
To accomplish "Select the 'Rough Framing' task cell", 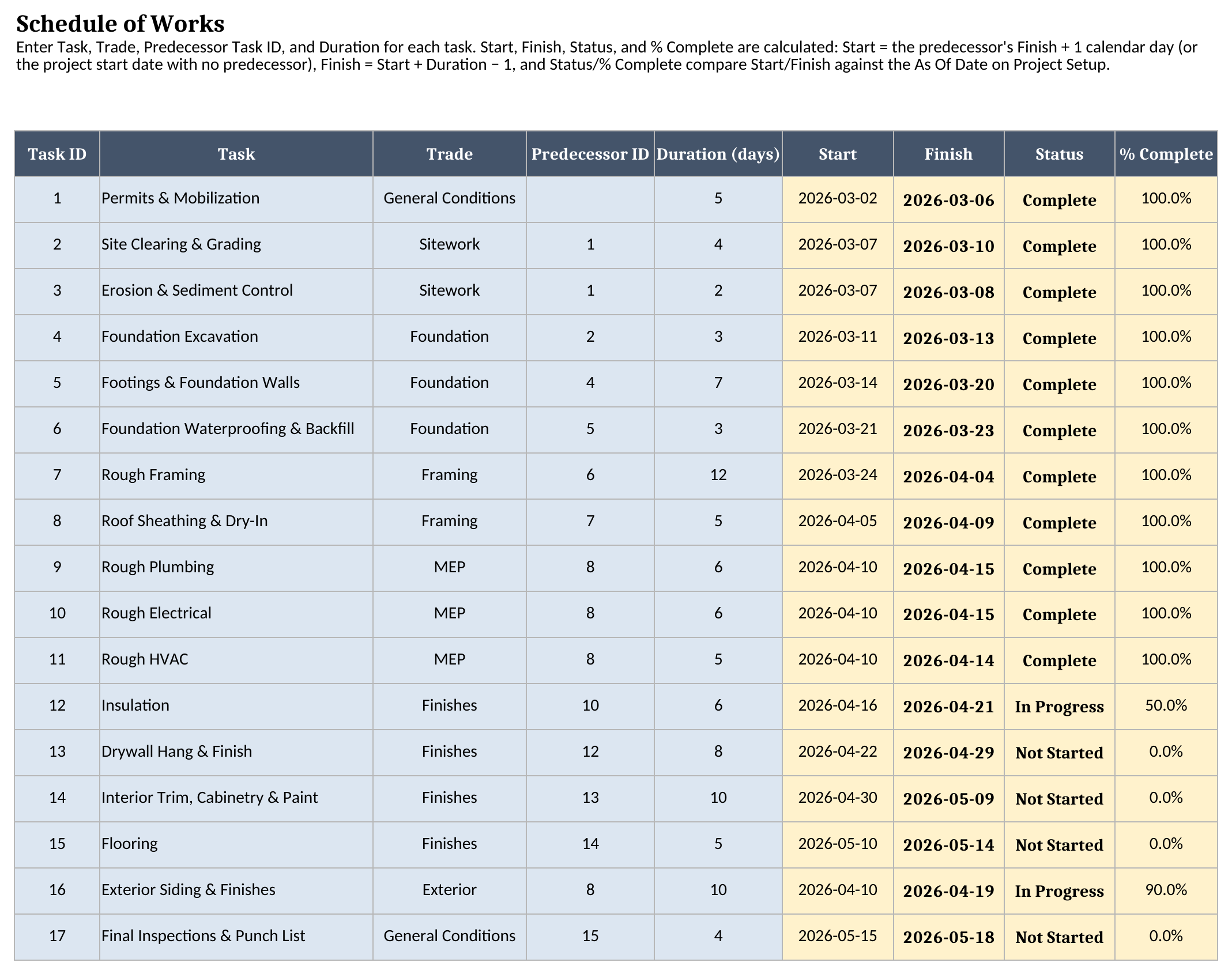I will point(236,476).
